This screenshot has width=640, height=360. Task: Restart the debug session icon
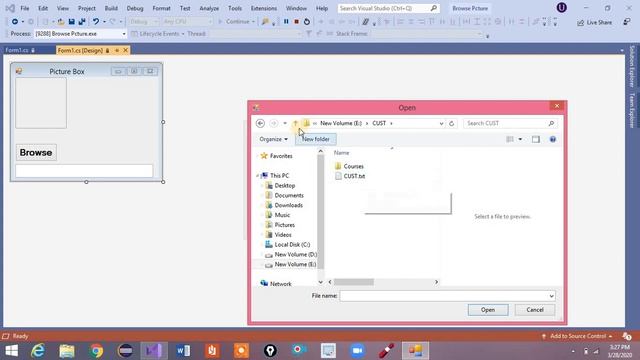click(307, 22)
